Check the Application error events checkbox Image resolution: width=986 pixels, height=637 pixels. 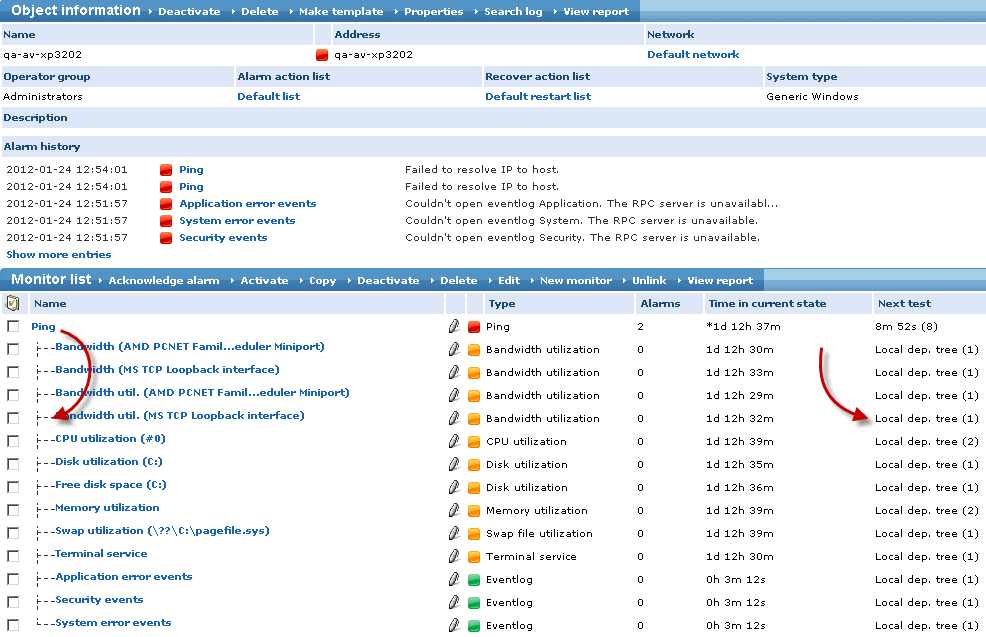pyautogui.click(x=13, y=579)
